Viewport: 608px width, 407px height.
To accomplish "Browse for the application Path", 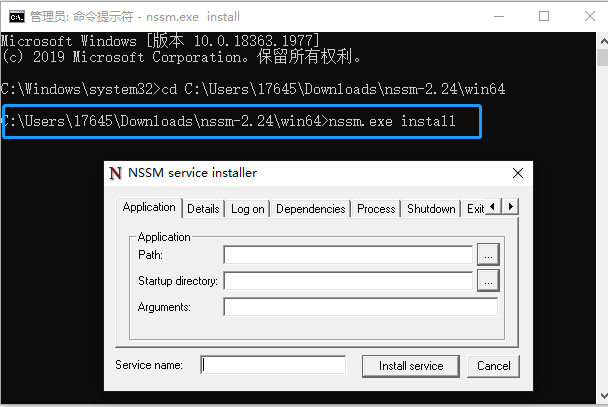I will pyautogui.click(x=488, y=255).
